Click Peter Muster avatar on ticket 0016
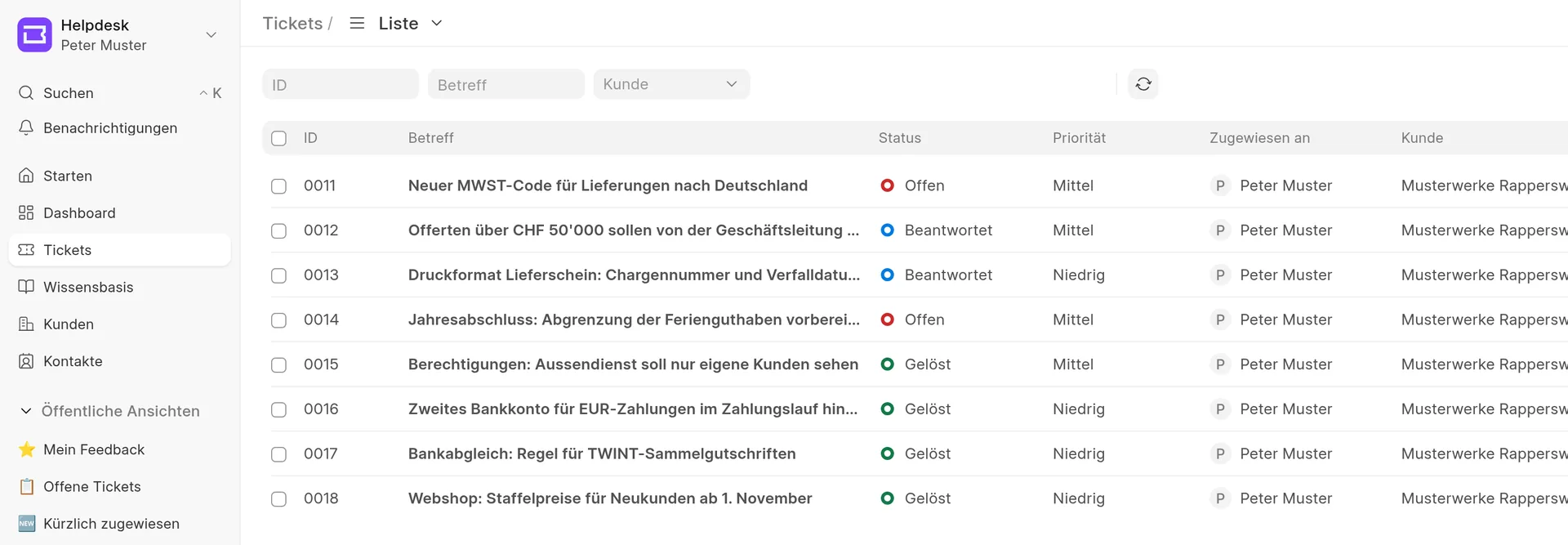This screenshot has height=545, width=1568. tap(1220, 409)
